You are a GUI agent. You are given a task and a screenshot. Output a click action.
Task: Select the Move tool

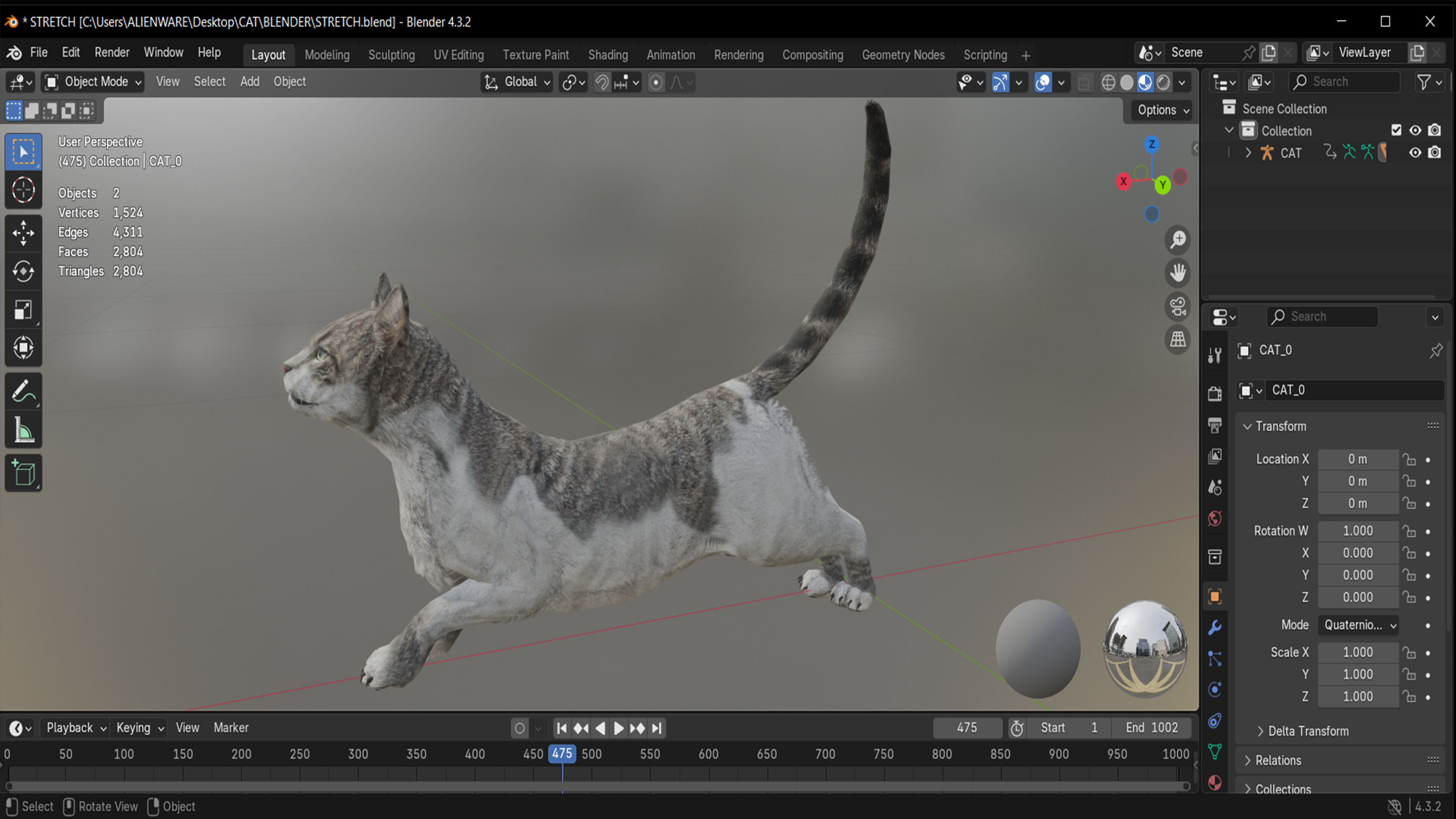pyautogui.click(x=23, y=233)
